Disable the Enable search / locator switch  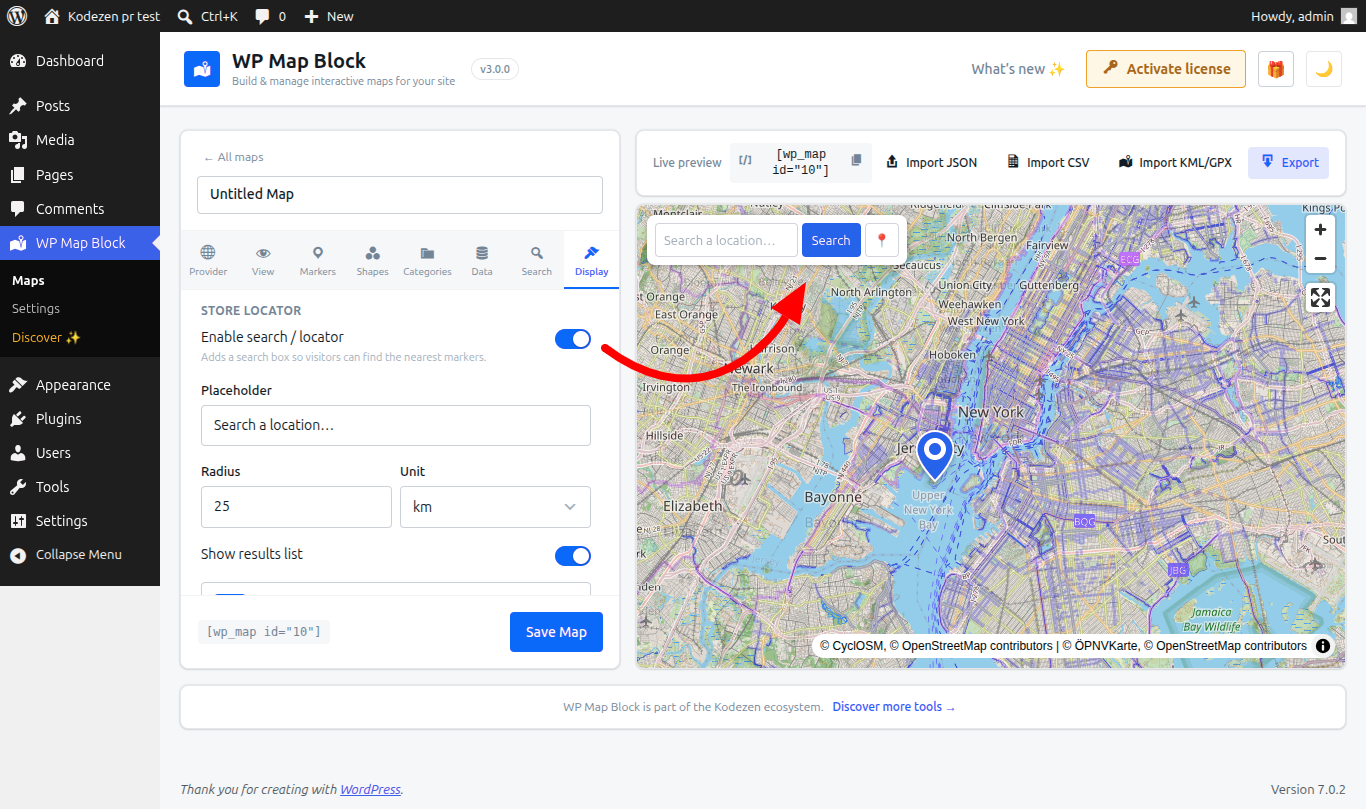tap(573, 339)
